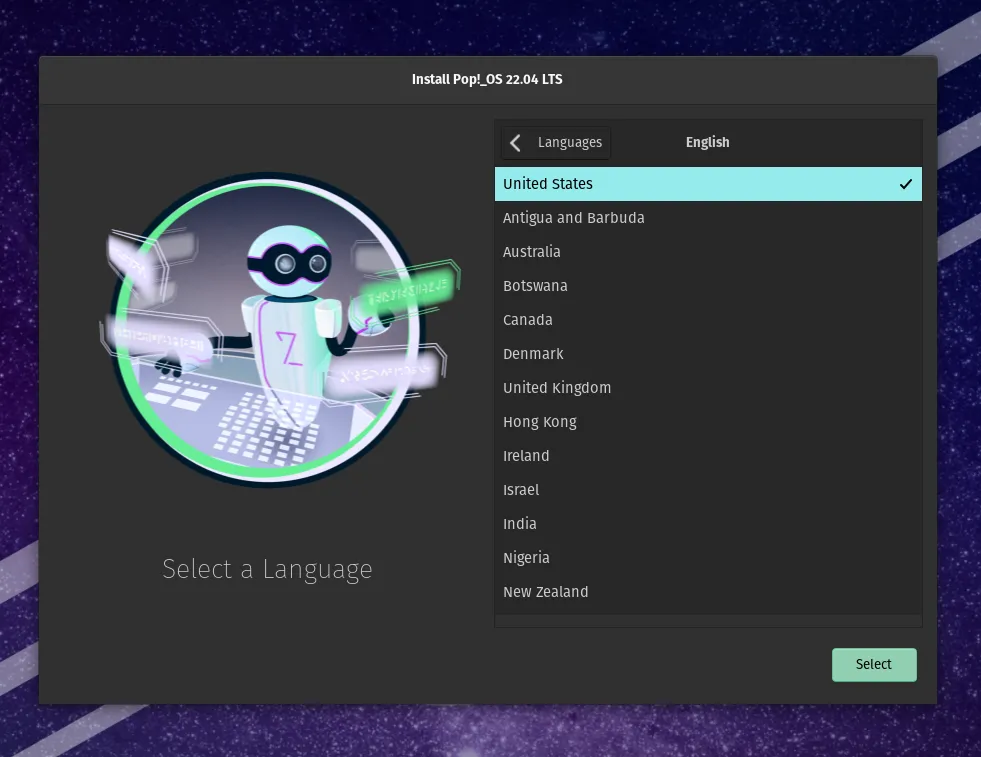Pick United Kingdom from the list

click(x=556, y=388)
